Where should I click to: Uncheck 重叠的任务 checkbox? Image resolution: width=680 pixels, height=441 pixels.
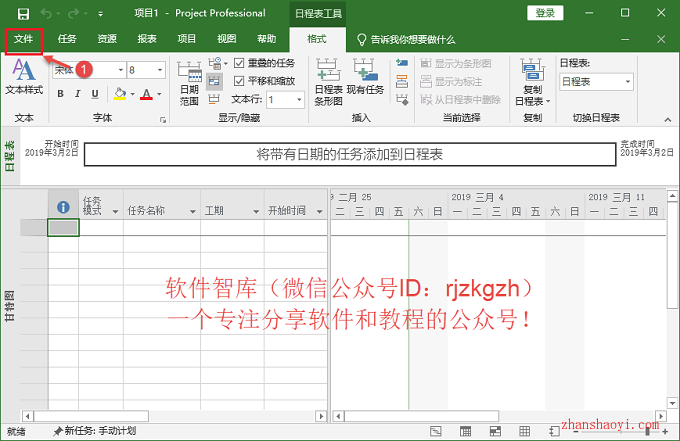[x=239, y=63]
